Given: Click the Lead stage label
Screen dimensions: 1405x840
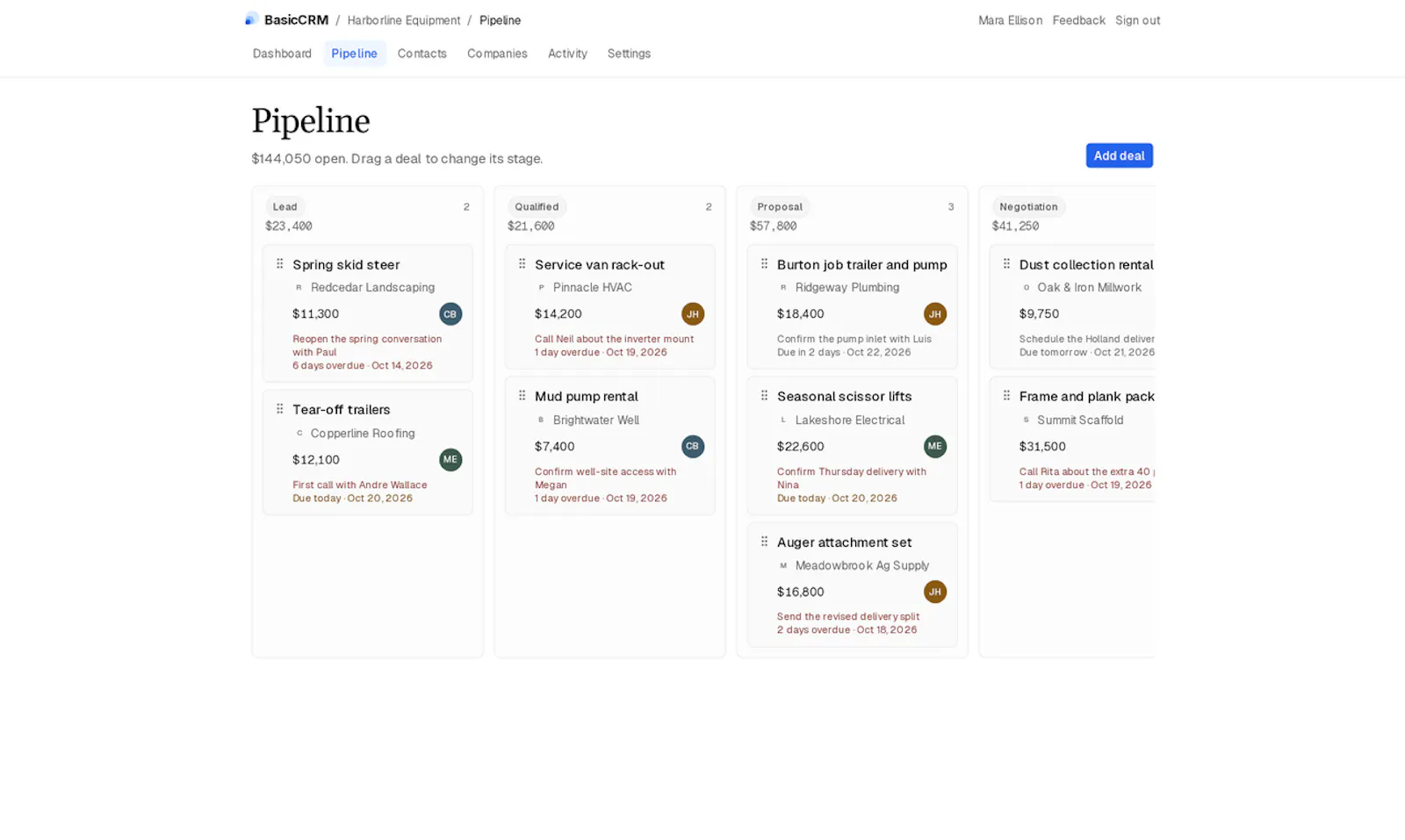Looking at the screenshot, I should click(x=285, y=207).
